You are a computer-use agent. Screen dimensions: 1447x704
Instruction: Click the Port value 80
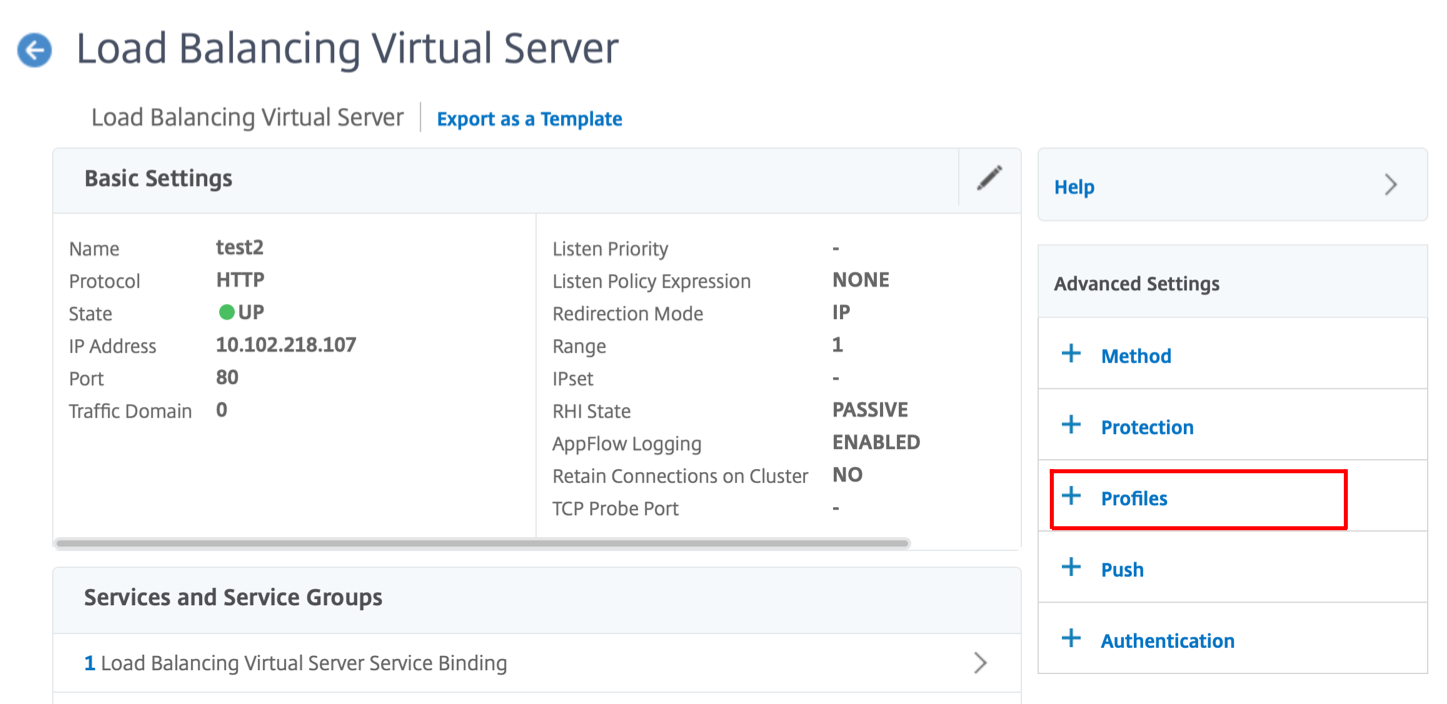tap(227, 377)
